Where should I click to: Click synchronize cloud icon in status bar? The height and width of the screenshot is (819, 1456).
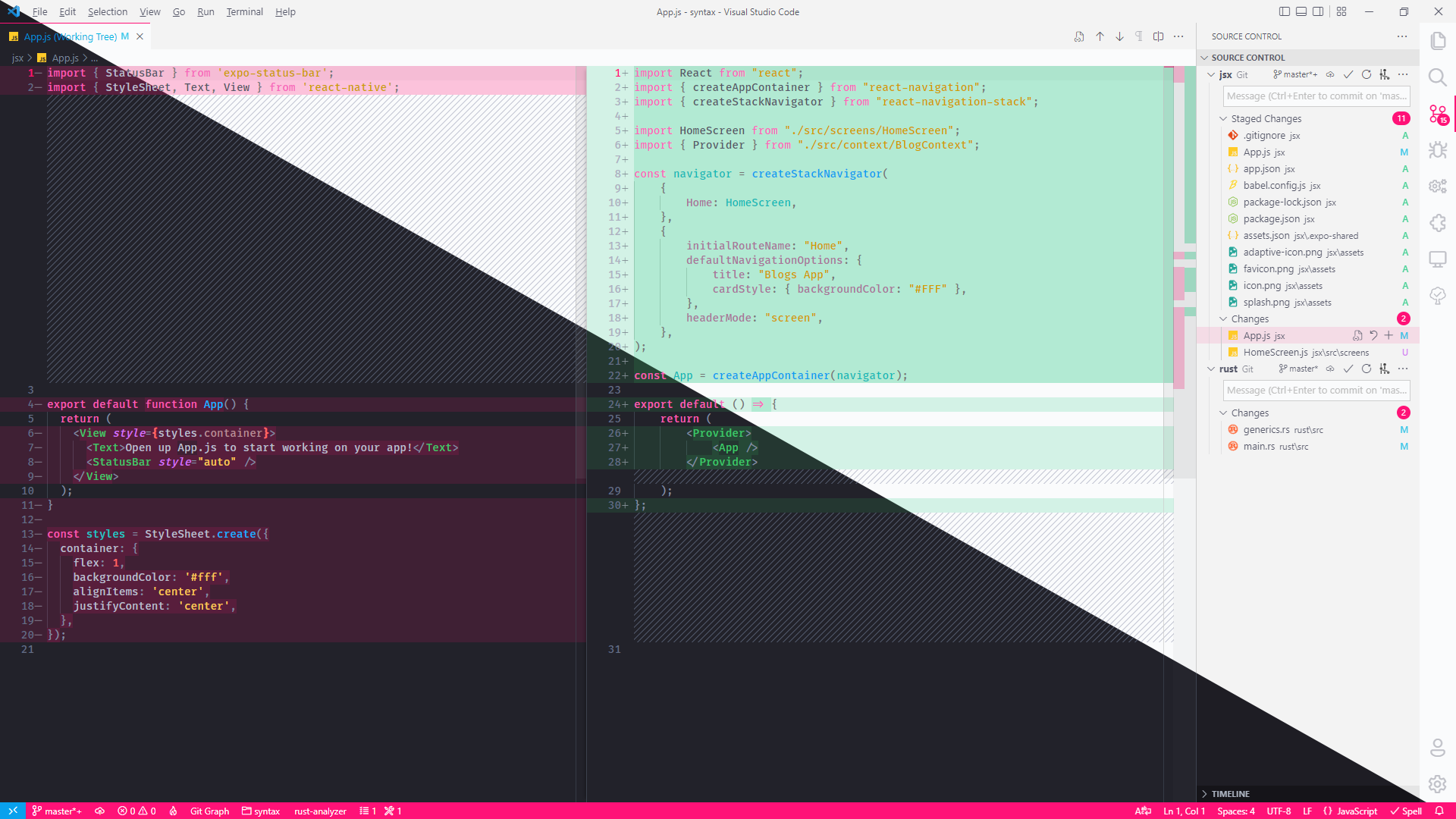[99, 811]
